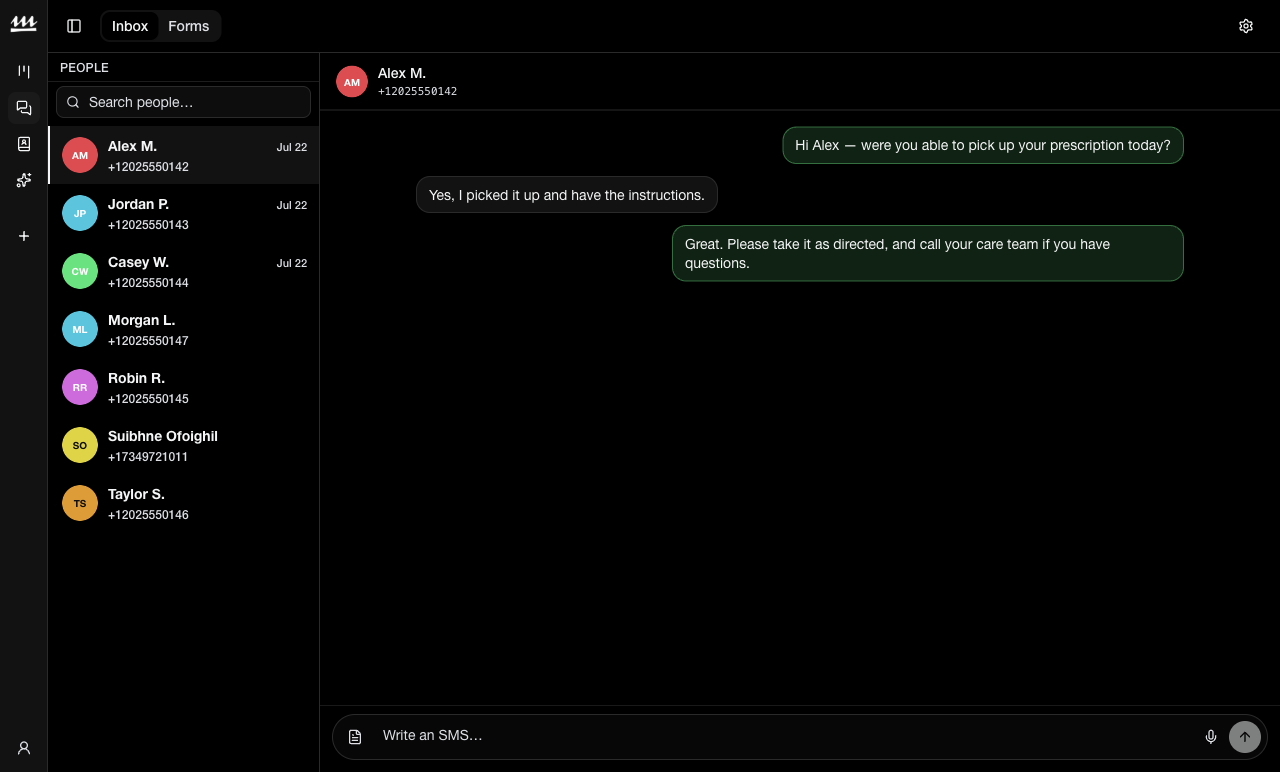The image size is (1280, 772).
Task: Focus the Search people field
Action: tap(183, 102)
